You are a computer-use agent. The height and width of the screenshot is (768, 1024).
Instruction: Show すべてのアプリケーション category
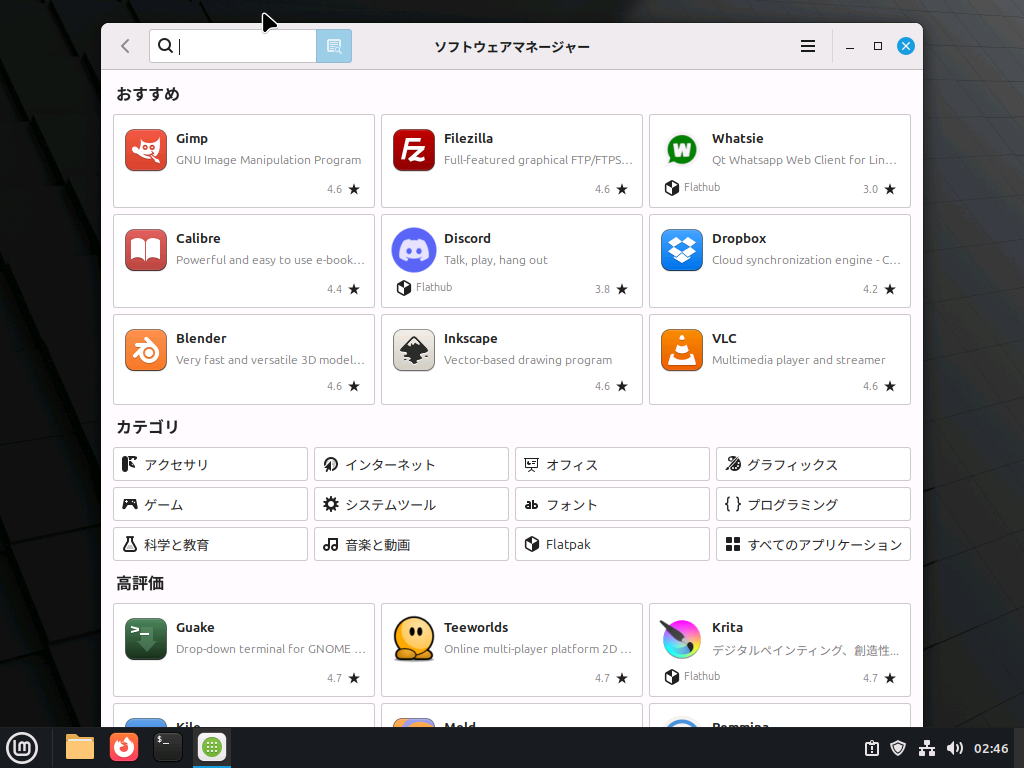[x=813, y=545]
